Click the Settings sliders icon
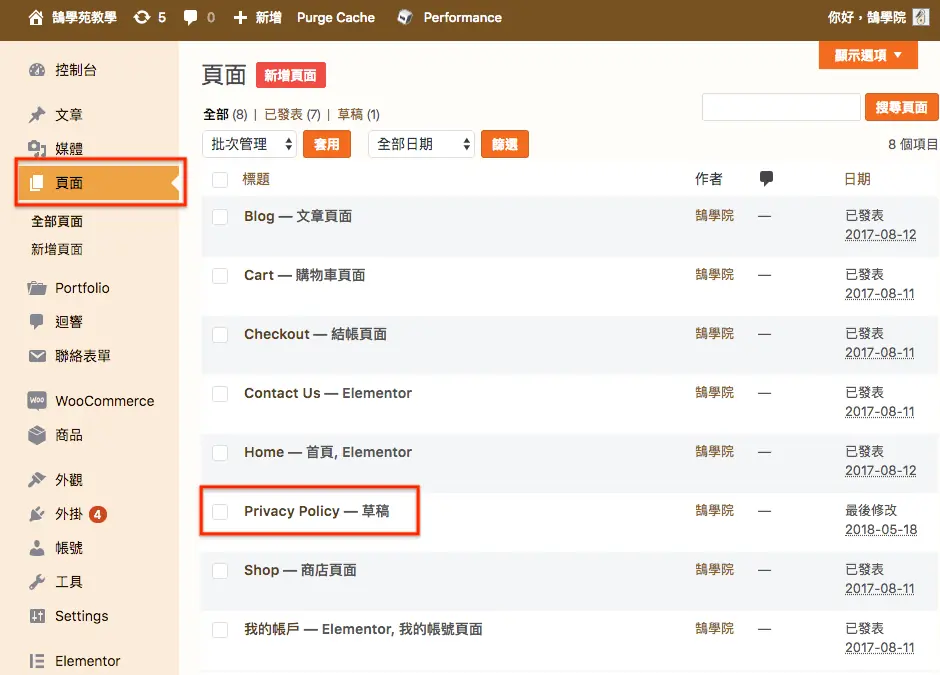Screen dimensions: 940x675 click(x=37, y=616)
